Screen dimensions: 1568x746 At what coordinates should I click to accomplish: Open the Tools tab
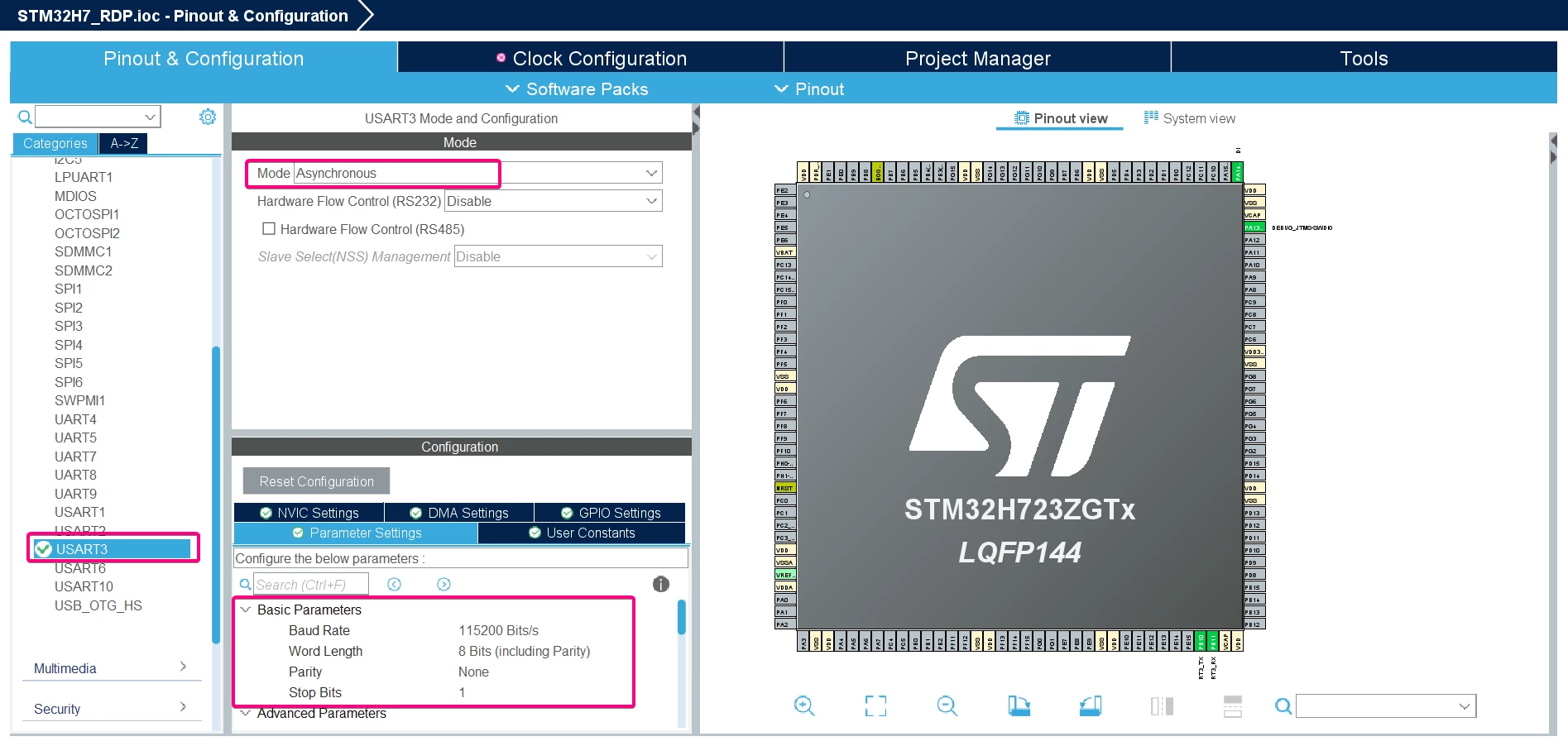click(x=1364, y=58)
